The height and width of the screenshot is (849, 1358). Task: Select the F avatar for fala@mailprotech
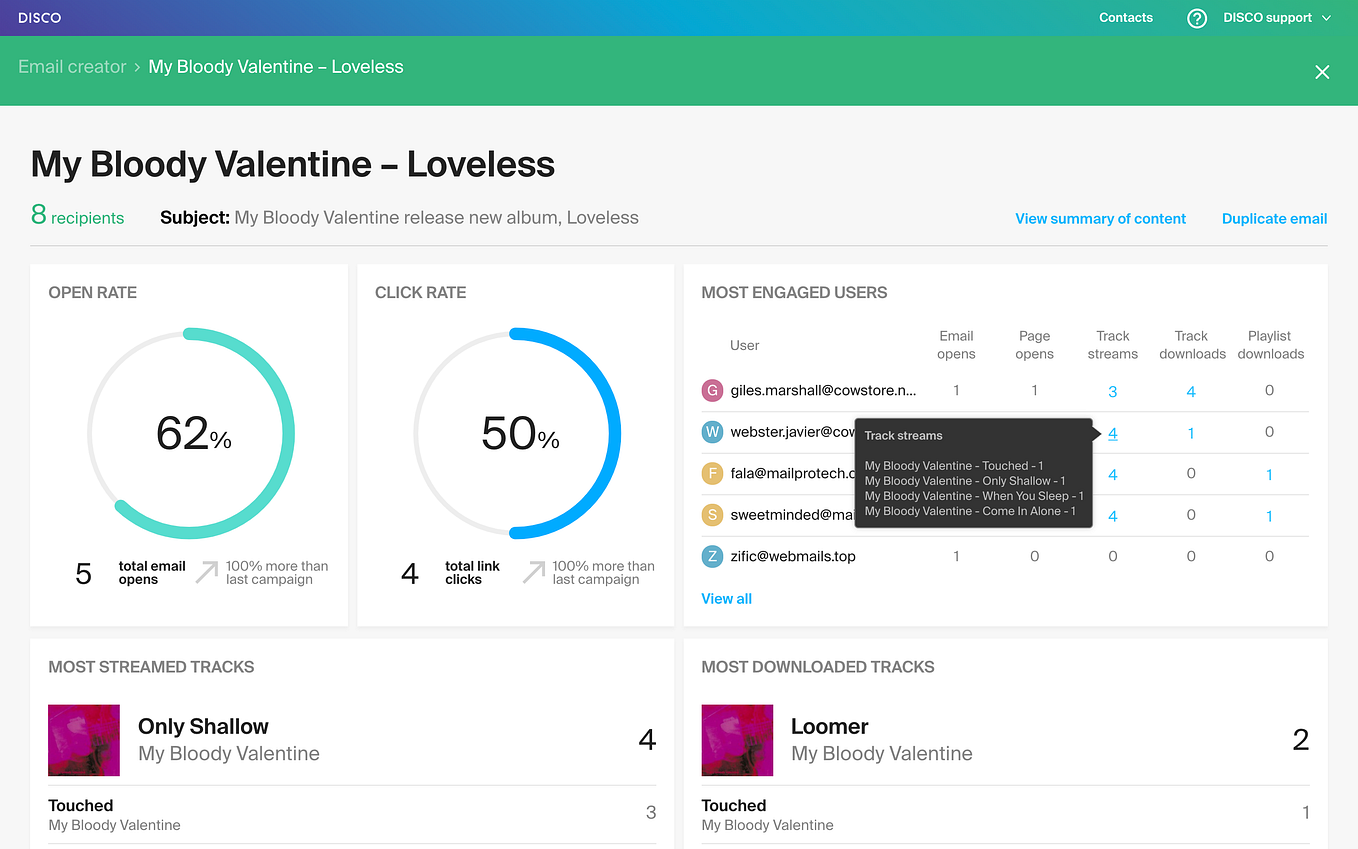point(712,473)
